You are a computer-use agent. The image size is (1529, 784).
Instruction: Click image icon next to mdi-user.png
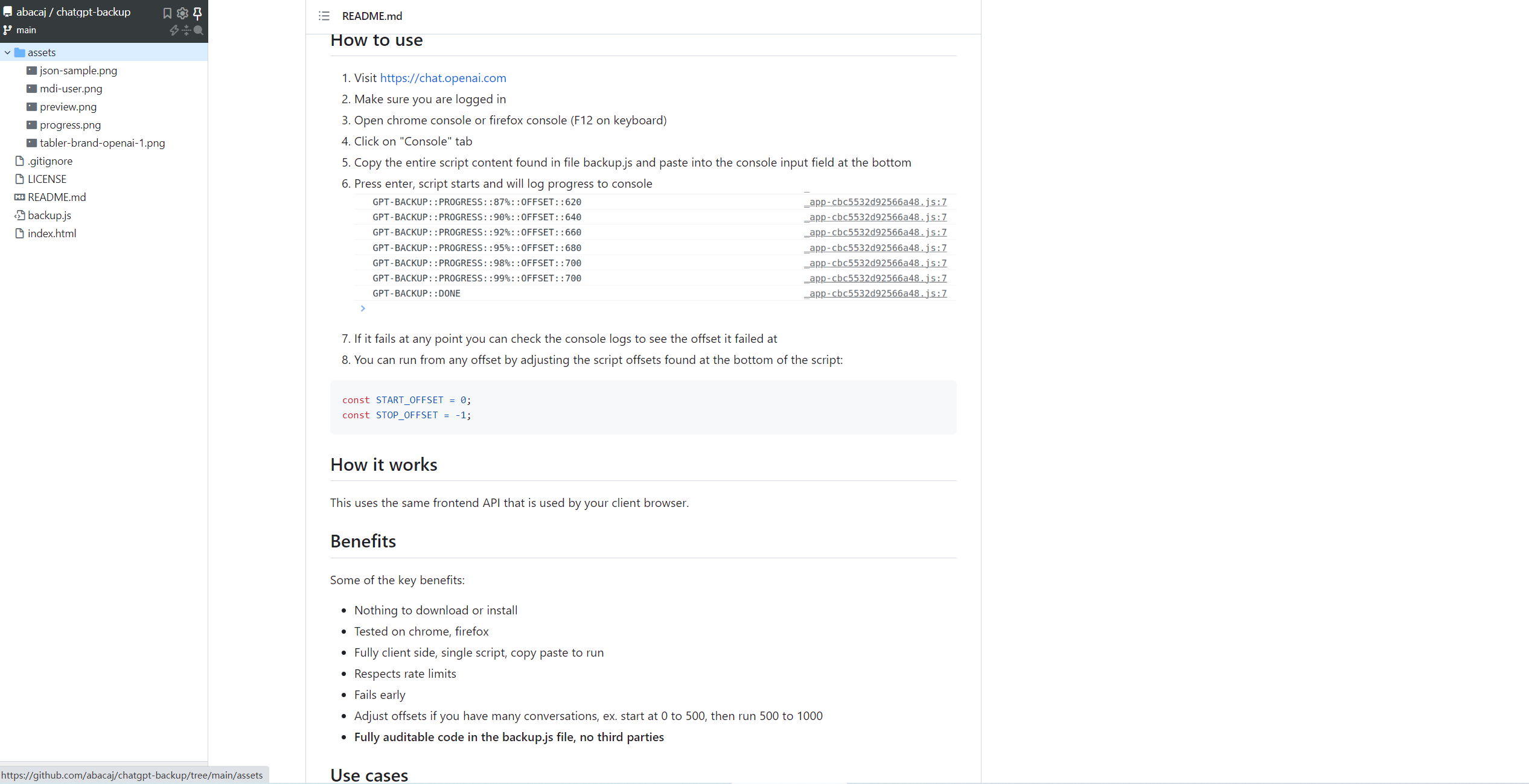point(32,89)
